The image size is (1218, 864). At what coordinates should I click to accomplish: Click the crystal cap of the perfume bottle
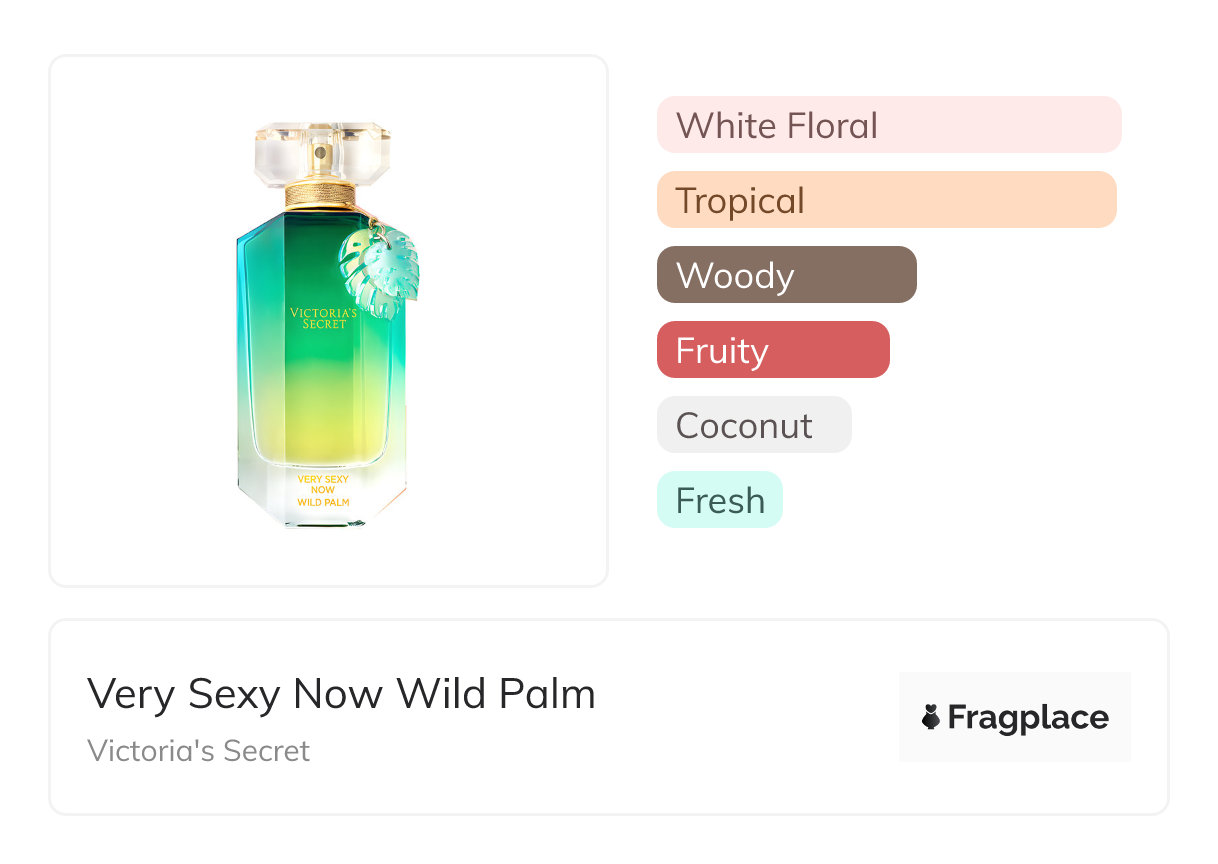tap(322, 153)
